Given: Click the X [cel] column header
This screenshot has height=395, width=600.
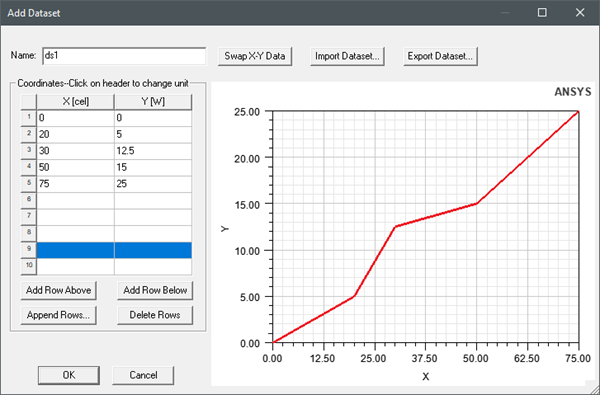Looking at the screenshot, I should pyautogui.click(x=75, y=102).
